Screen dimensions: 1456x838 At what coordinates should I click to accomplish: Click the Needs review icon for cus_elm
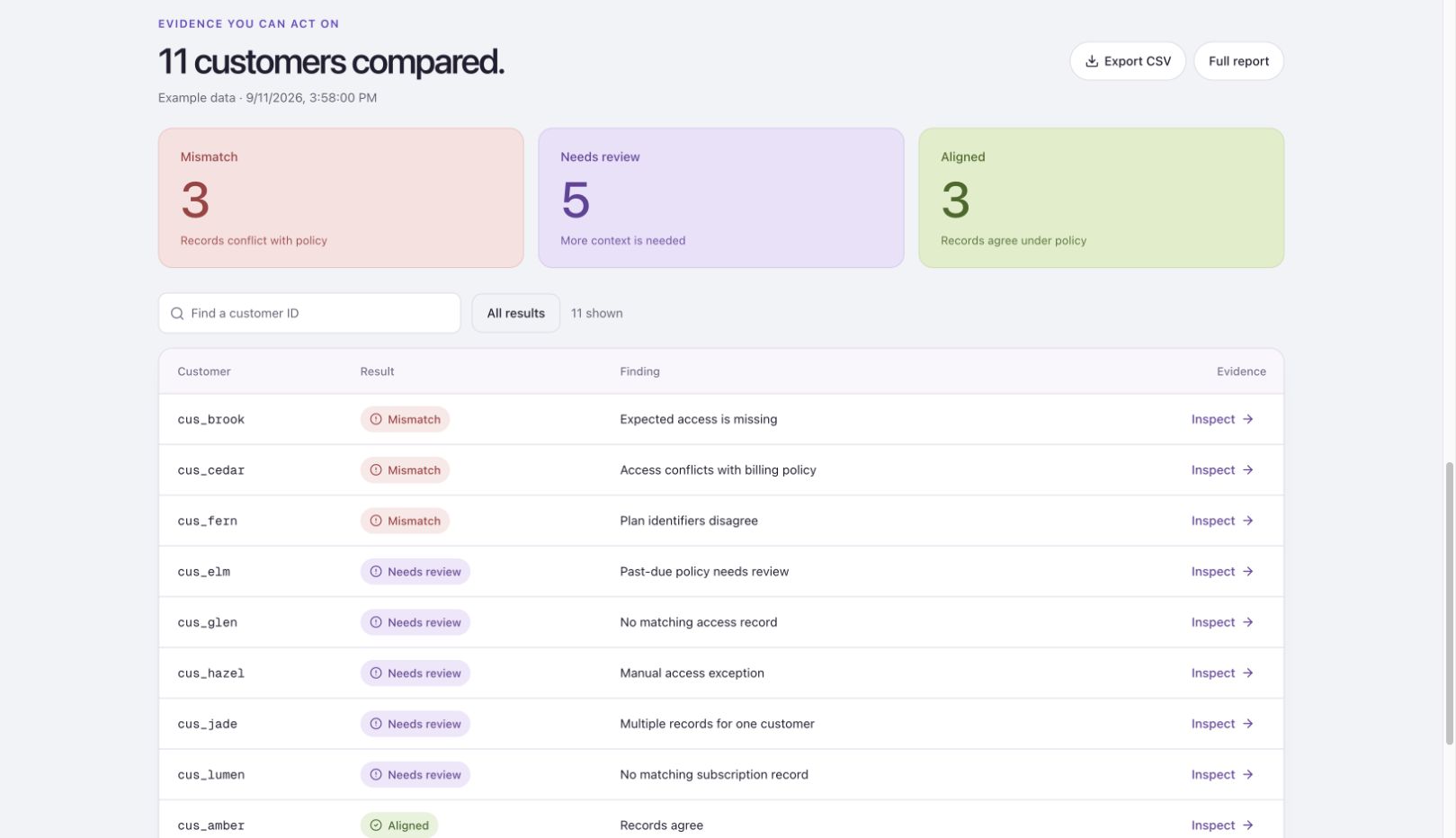[x=376, y=572]
